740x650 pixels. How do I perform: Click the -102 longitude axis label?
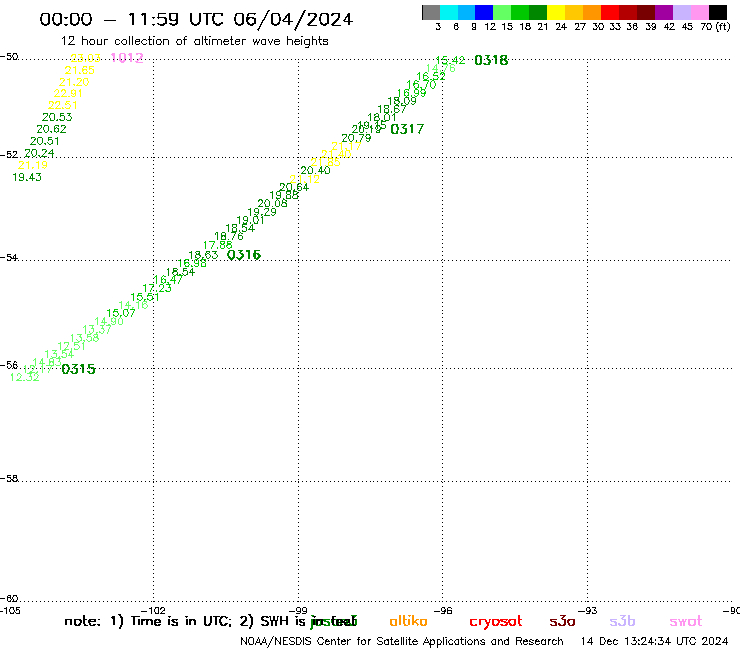click(153, 611)
